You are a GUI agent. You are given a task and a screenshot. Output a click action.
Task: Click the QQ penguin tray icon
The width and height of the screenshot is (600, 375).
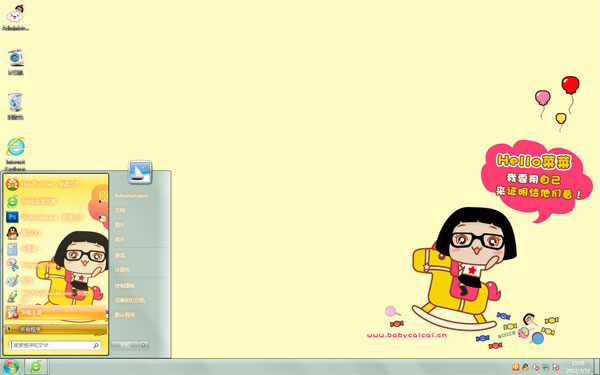pyautogui.click(x=526, y=367)
